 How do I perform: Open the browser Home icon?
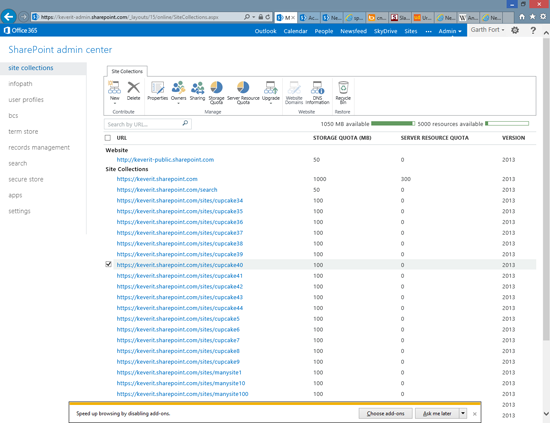click(522, 16)
